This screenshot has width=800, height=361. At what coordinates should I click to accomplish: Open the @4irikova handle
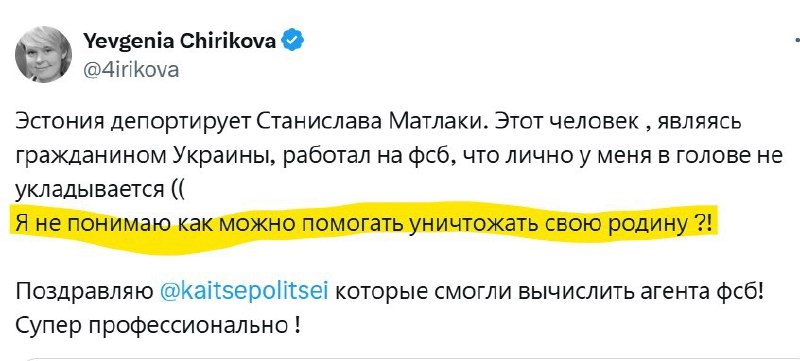click(131, 69)
